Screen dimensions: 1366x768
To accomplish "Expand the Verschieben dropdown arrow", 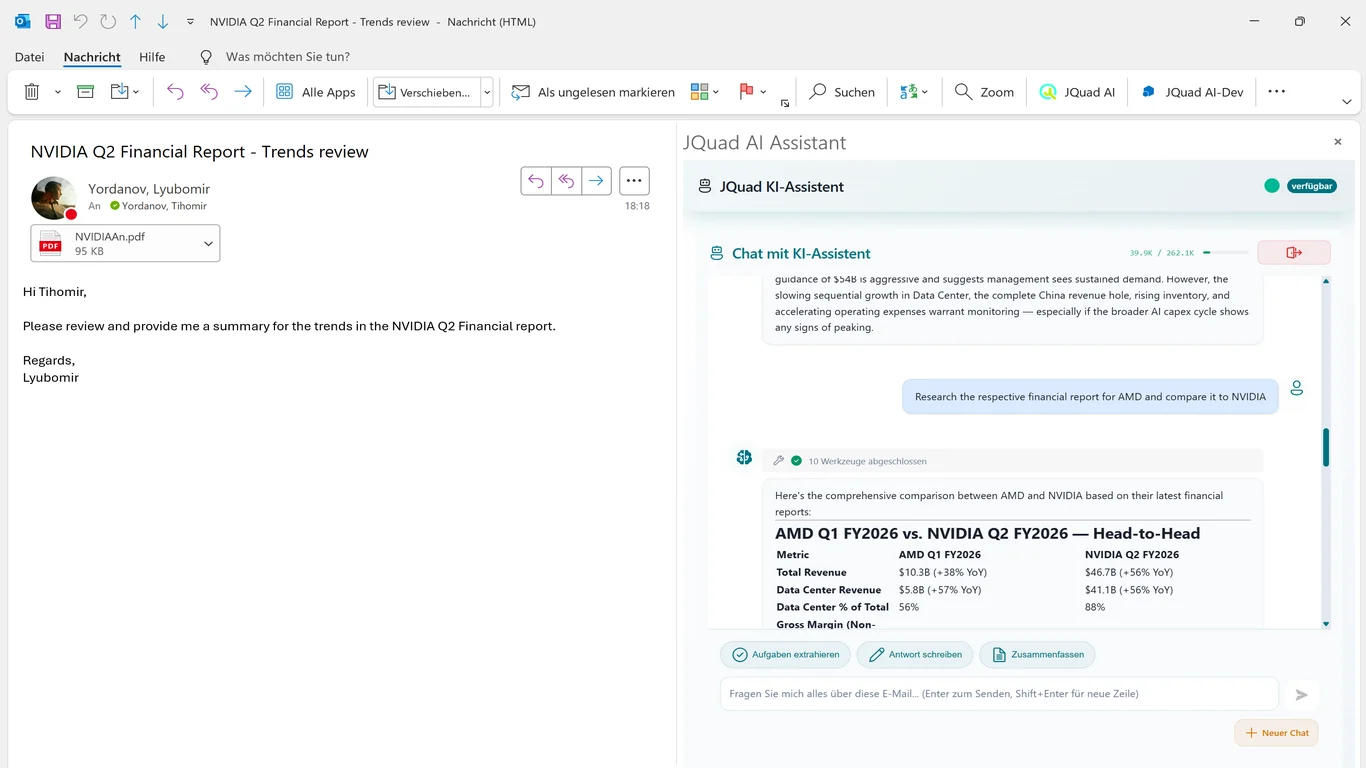I will (x=487, y=92).
